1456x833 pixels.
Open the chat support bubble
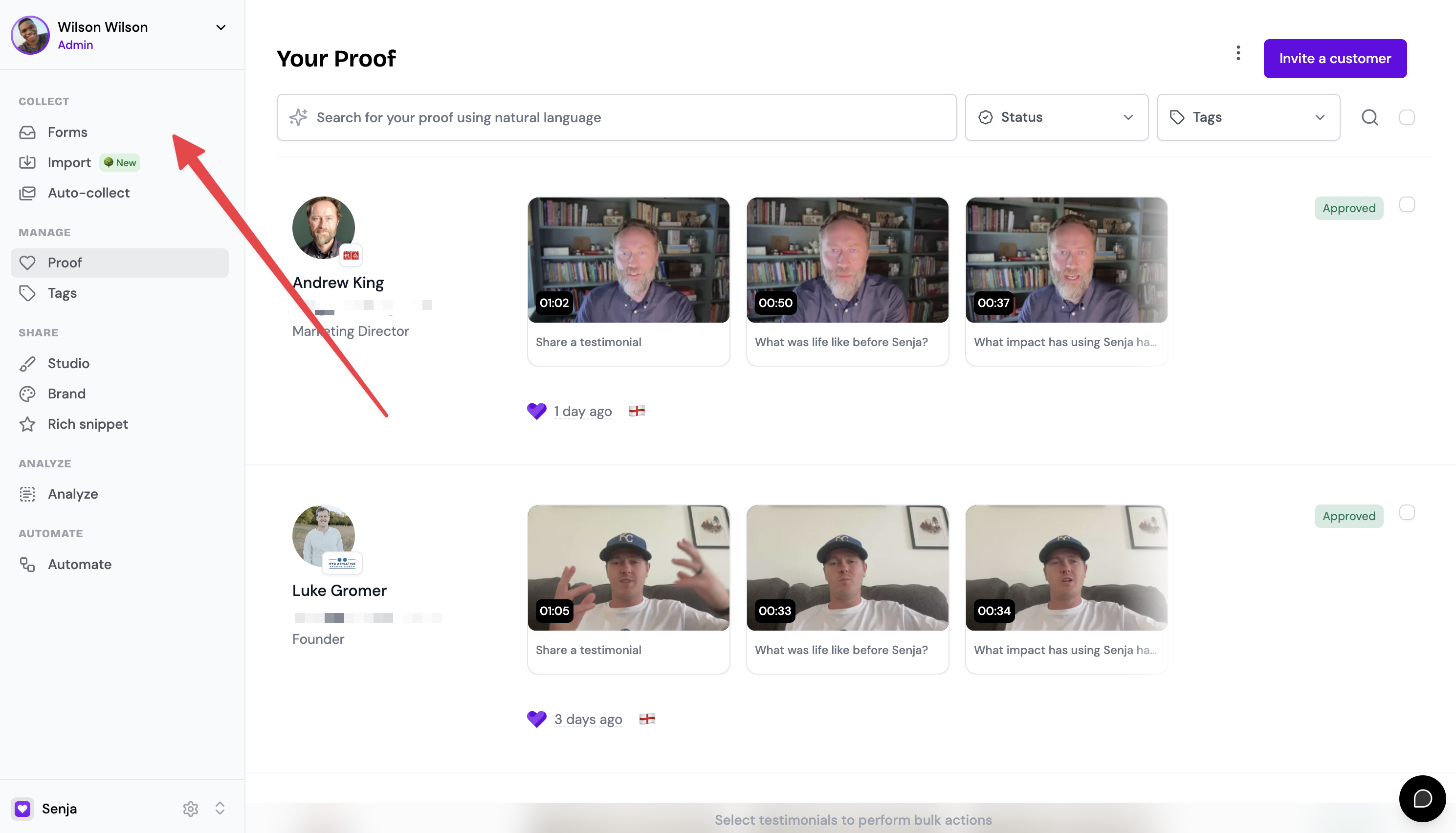[x=1422, y=798]
